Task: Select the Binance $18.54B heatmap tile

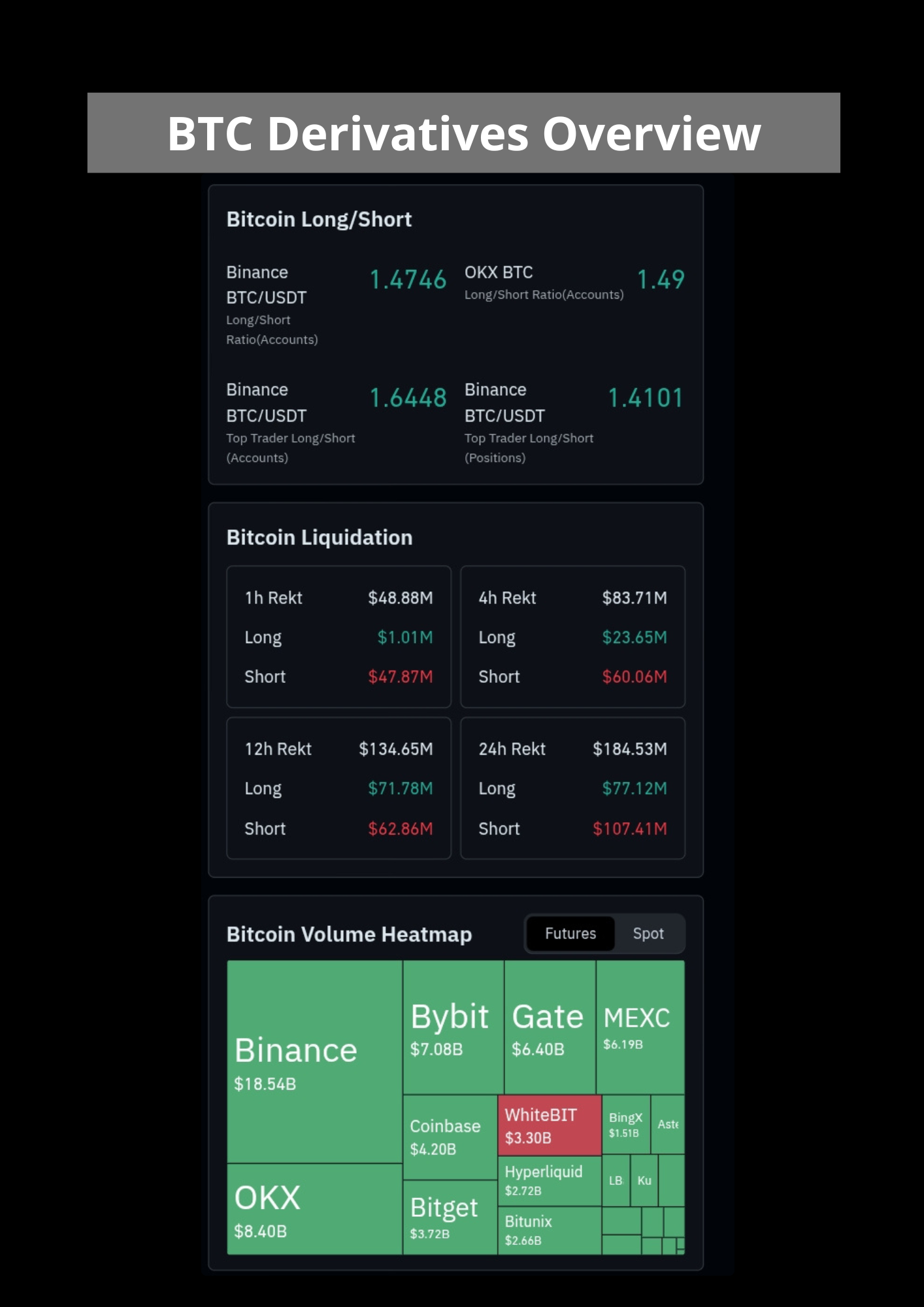Action: coord(314,1061)
